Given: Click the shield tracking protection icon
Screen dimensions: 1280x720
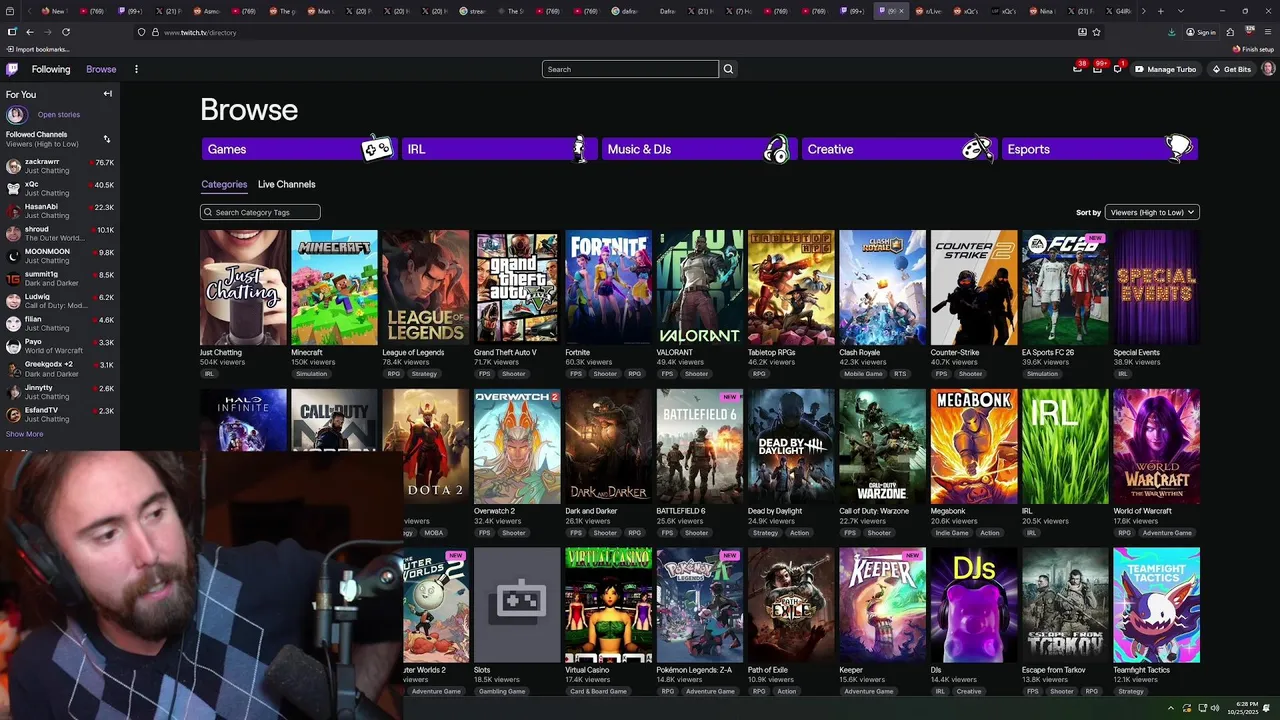Looking at the screenshot, I should pyautogui.click(x=141, y=32).
